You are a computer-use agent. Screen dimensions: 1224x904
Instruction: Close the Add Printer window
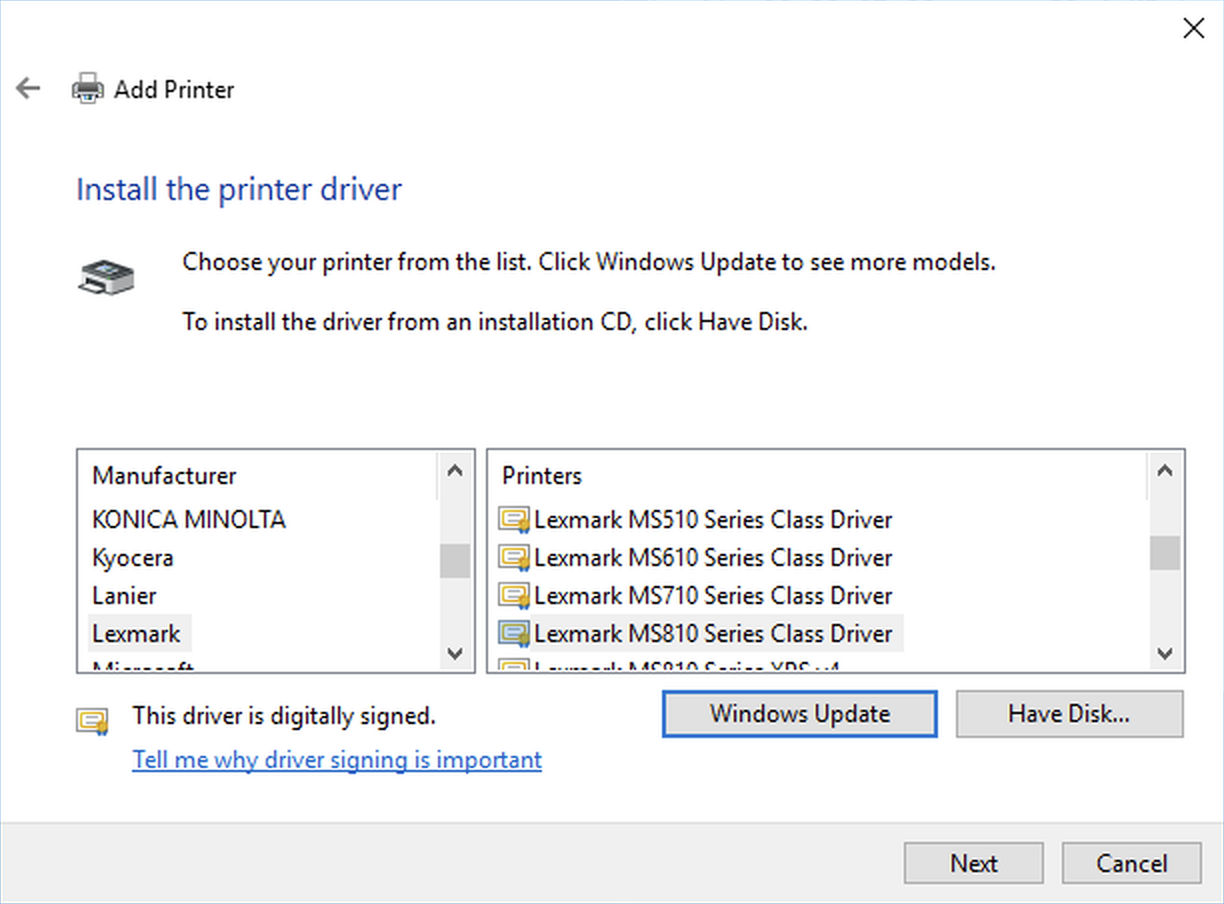click(1193, 28)
